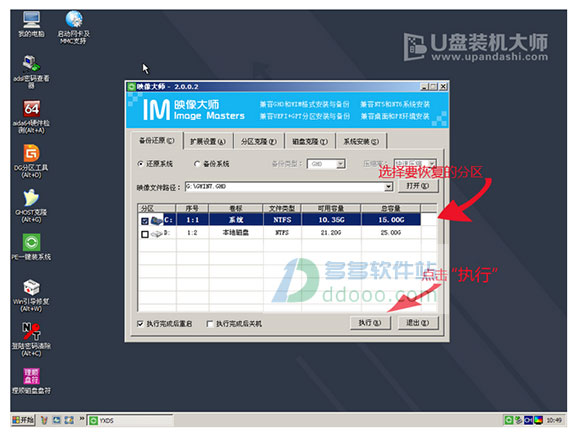Screen dimensions: 580x440
Task: Click the 系统 volume label cell in C: row
Action: point(236,220)
